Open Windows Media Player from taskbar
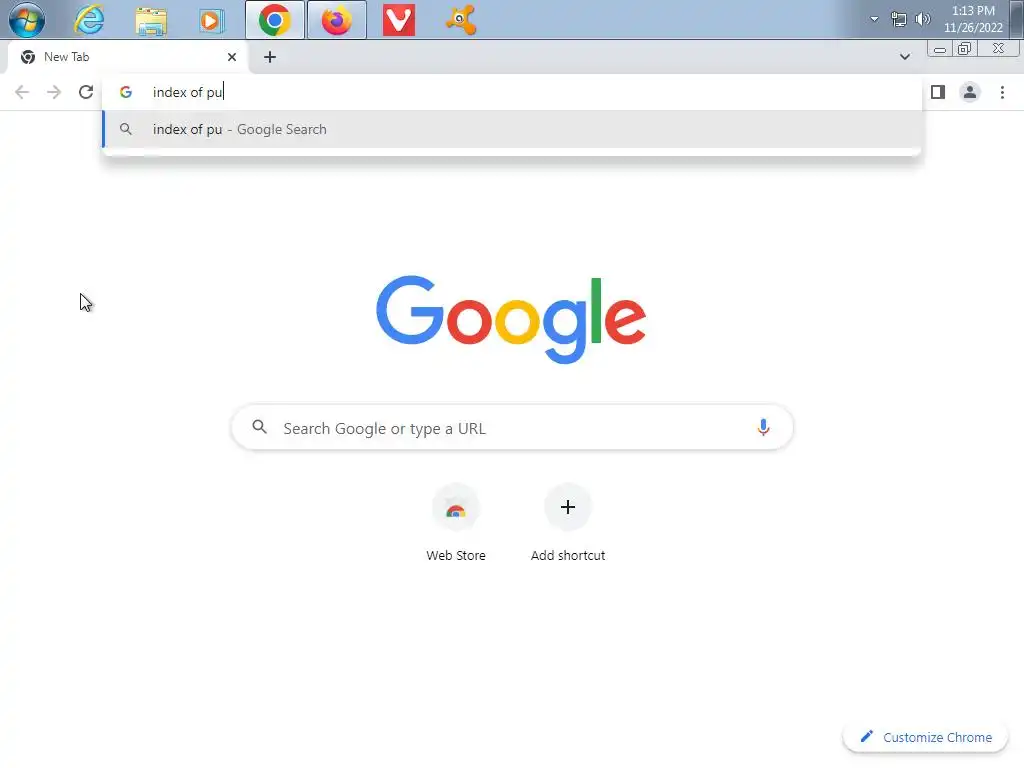Screen dimensions: 1024x768 [x=211, y=20]
